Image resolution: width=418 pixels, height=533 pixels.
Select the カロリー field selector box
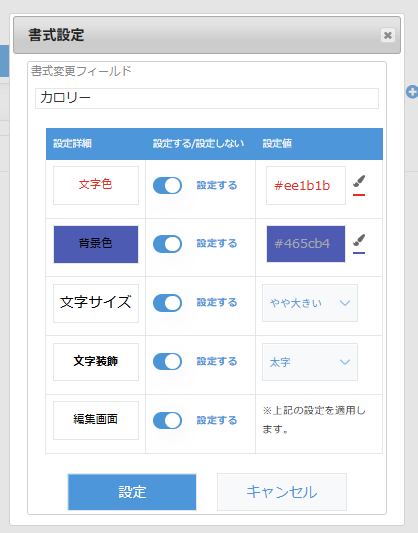click(x=207, y=99)
